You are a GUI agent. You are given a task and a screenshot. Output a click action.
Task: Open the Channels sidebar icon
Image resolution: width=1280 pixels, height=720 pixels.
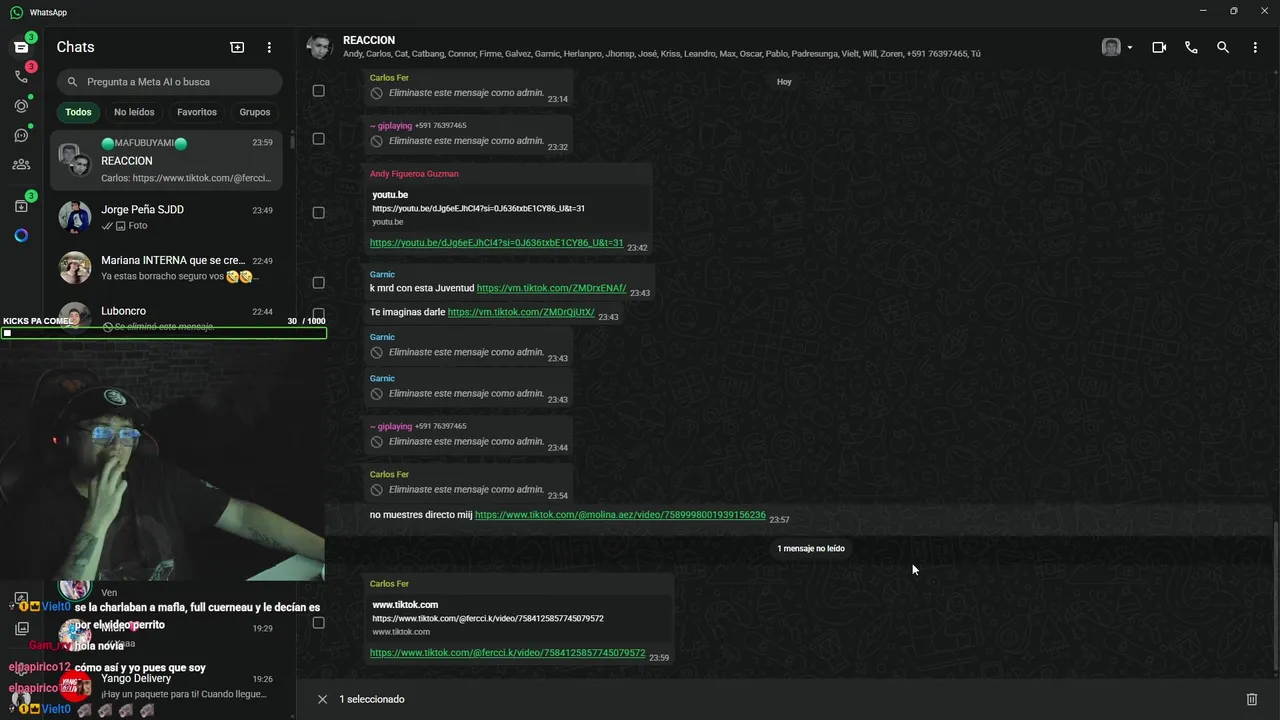[21, 136]
